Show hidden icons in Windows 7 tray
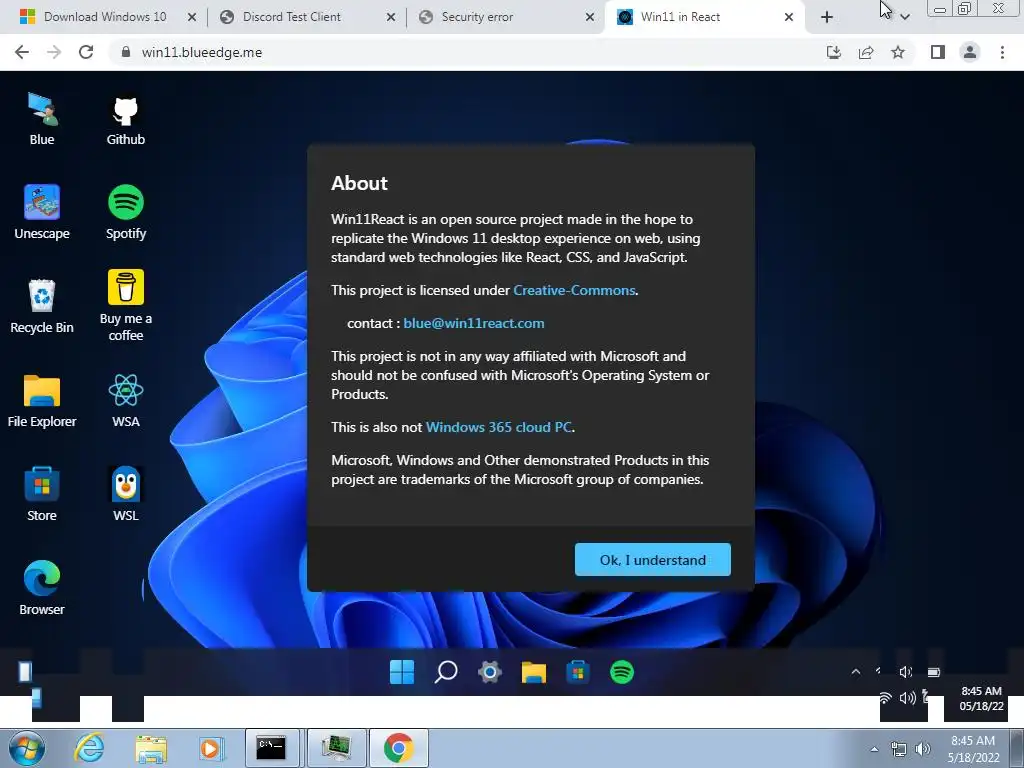 tap(874, 749)
